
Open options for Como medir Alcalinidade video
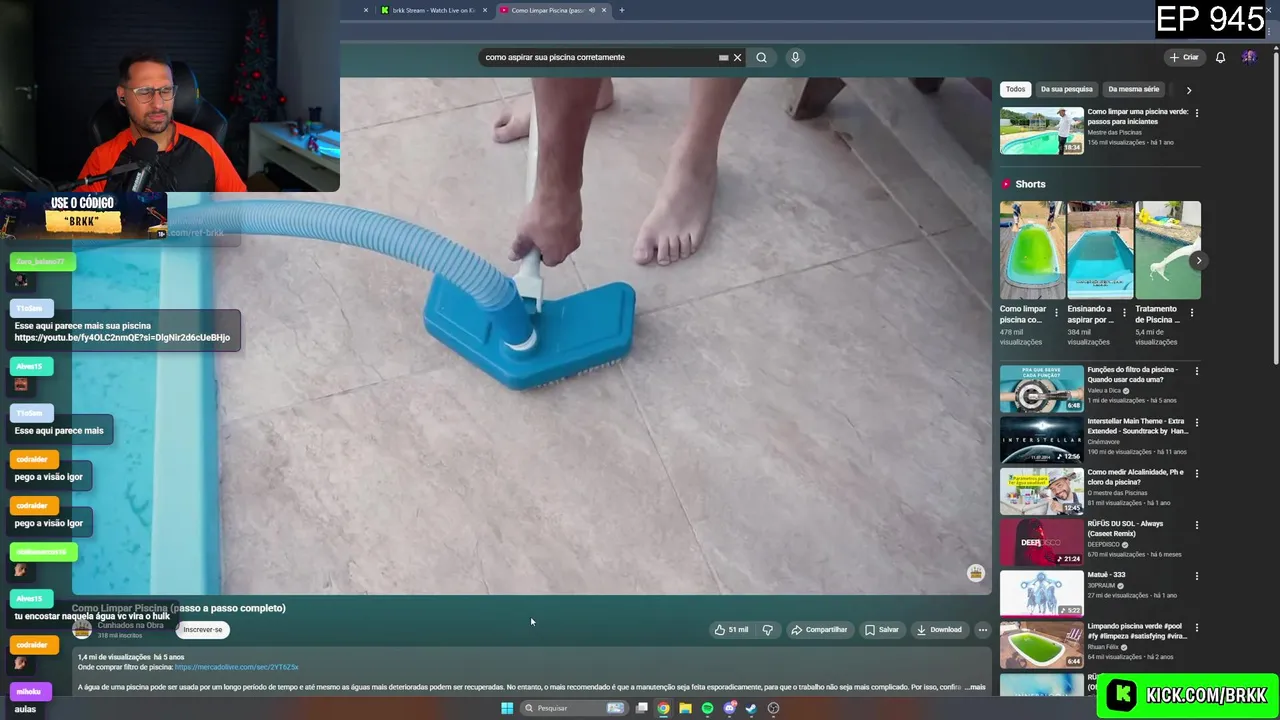[x=1196, y=473]
